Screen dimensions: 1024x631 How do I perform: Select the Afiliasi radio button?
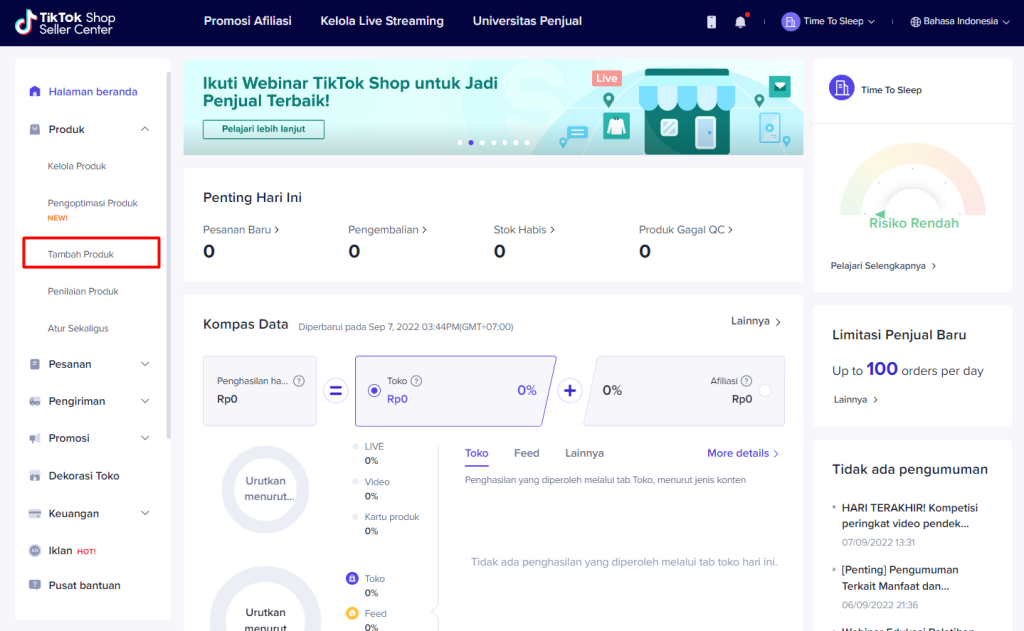coord(765,391)
